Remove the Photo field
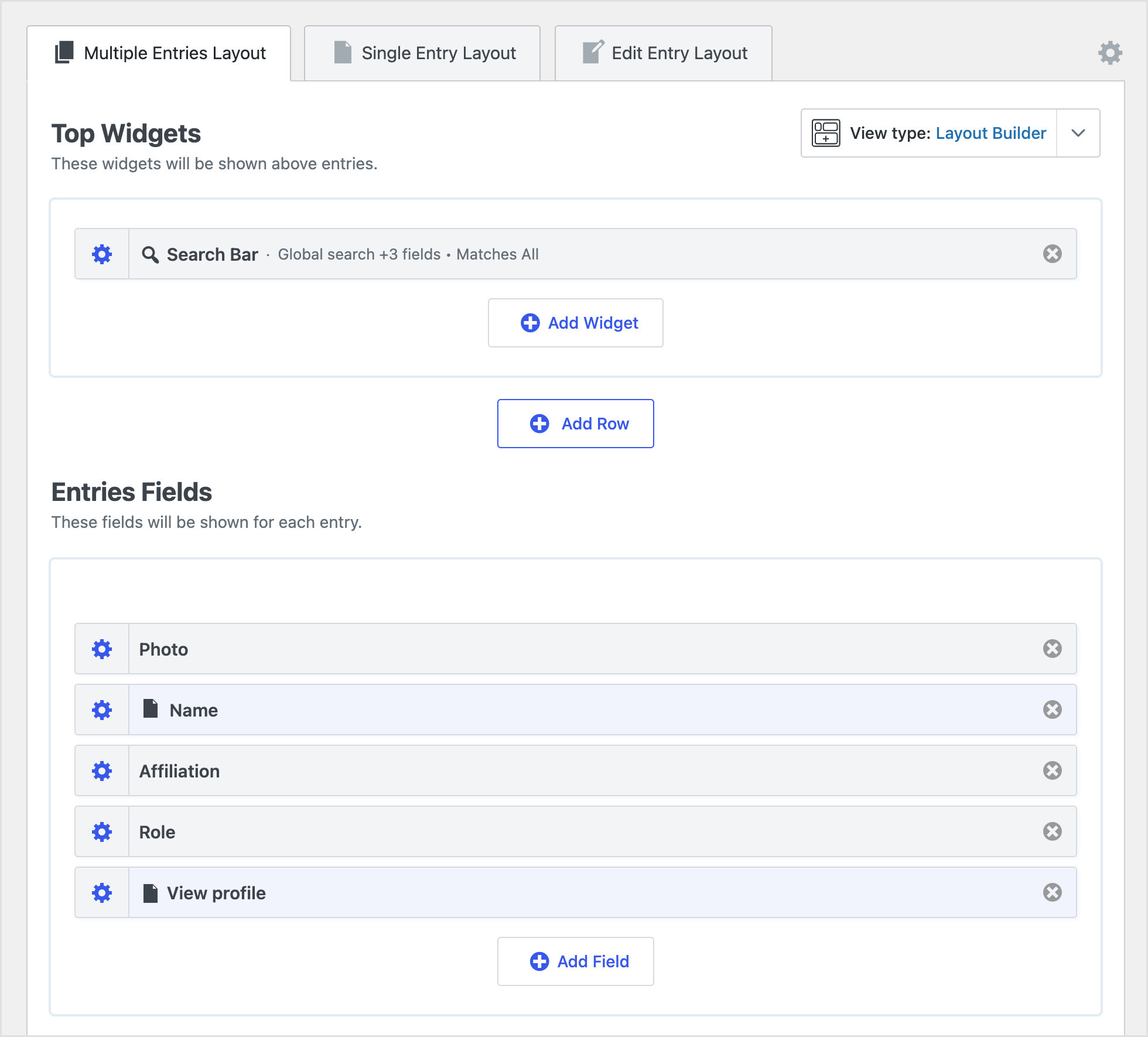 [x=1053, y=649]
